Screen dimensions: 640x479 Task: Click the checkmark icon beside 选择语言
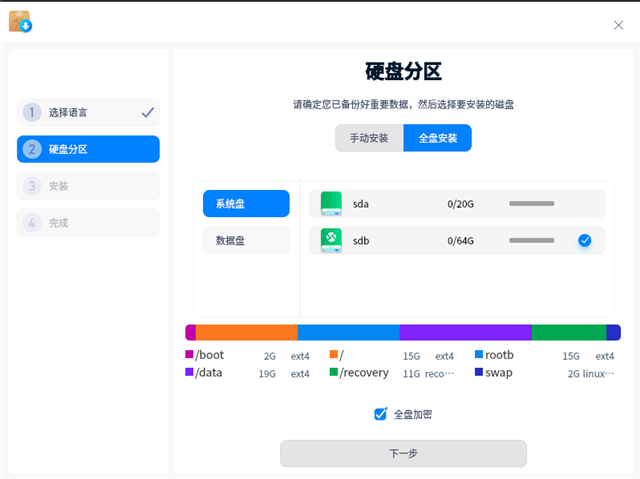point(147,112)
